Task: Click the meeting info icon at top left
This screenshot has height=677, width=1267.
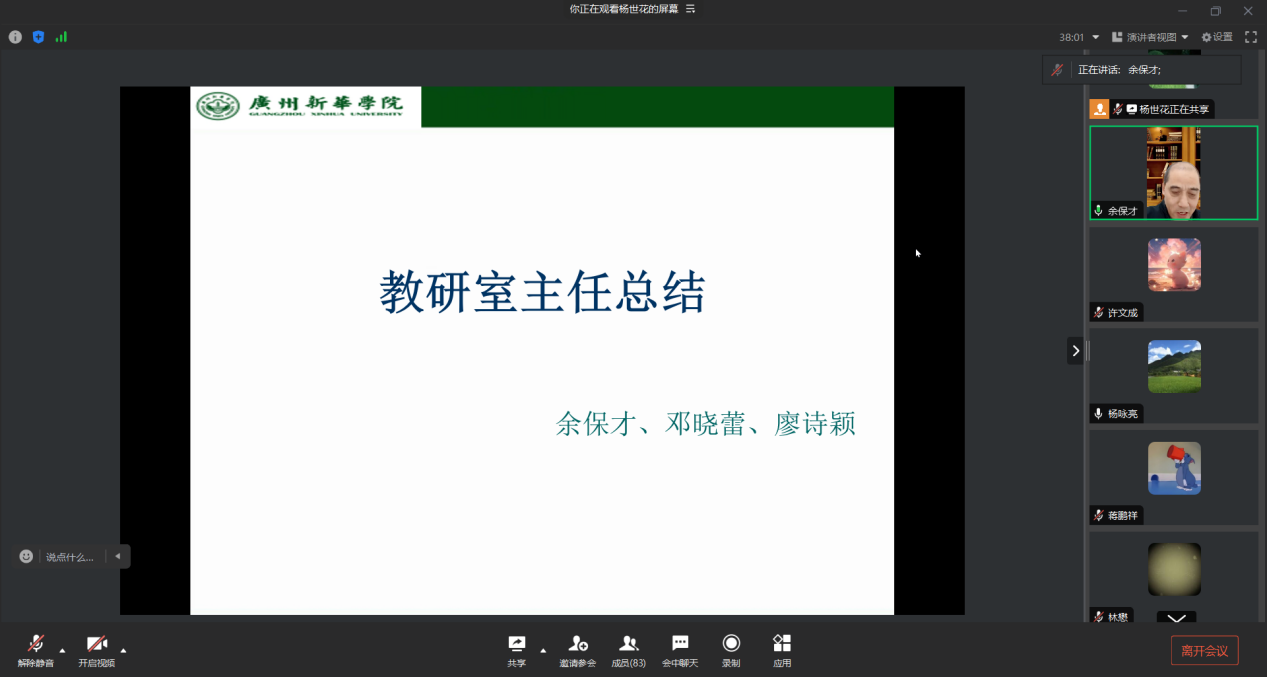Action: pyautogui.click(x=15, y=37)
